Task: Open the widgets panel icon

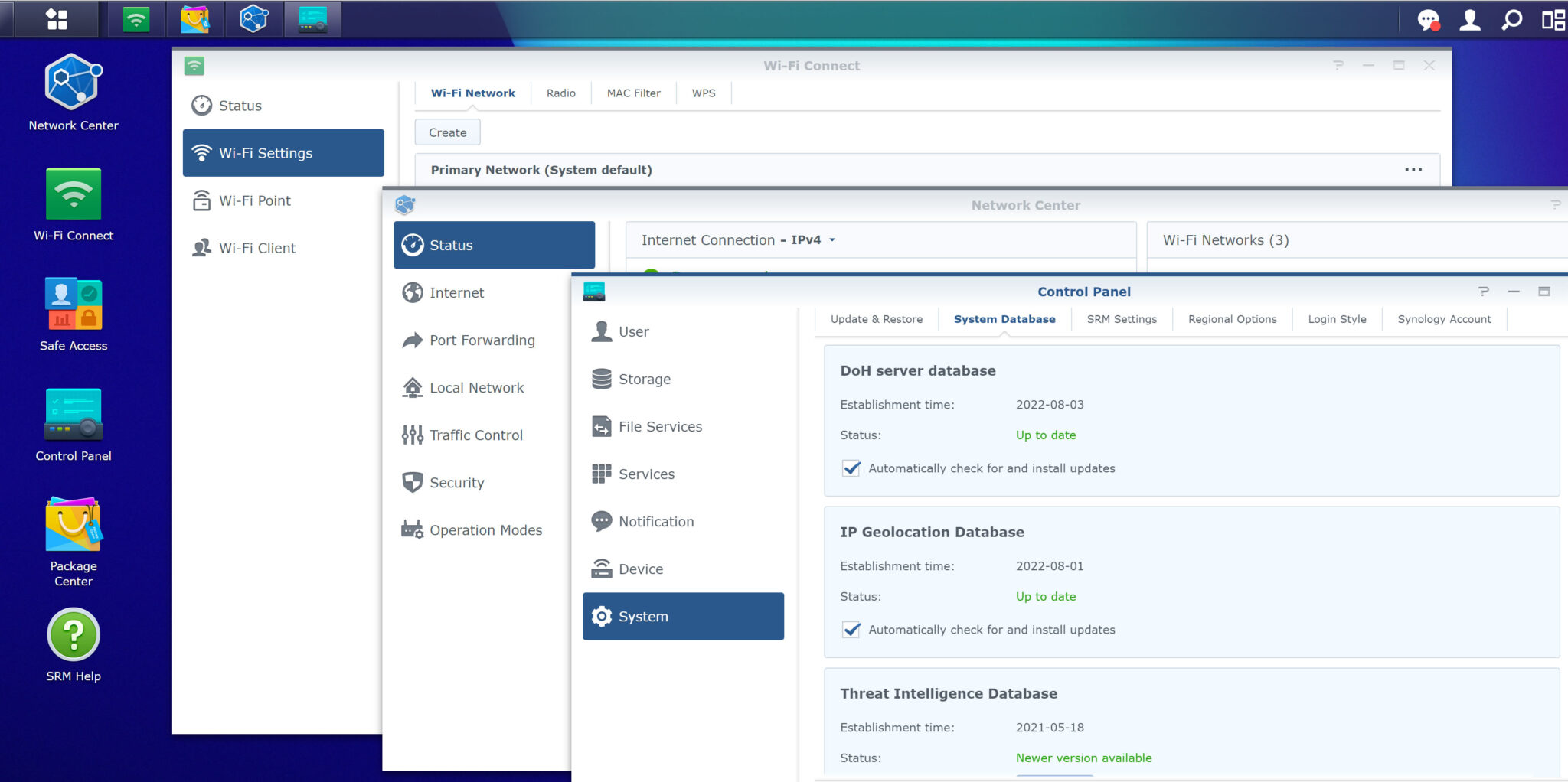Action: tap(1553, 20)
